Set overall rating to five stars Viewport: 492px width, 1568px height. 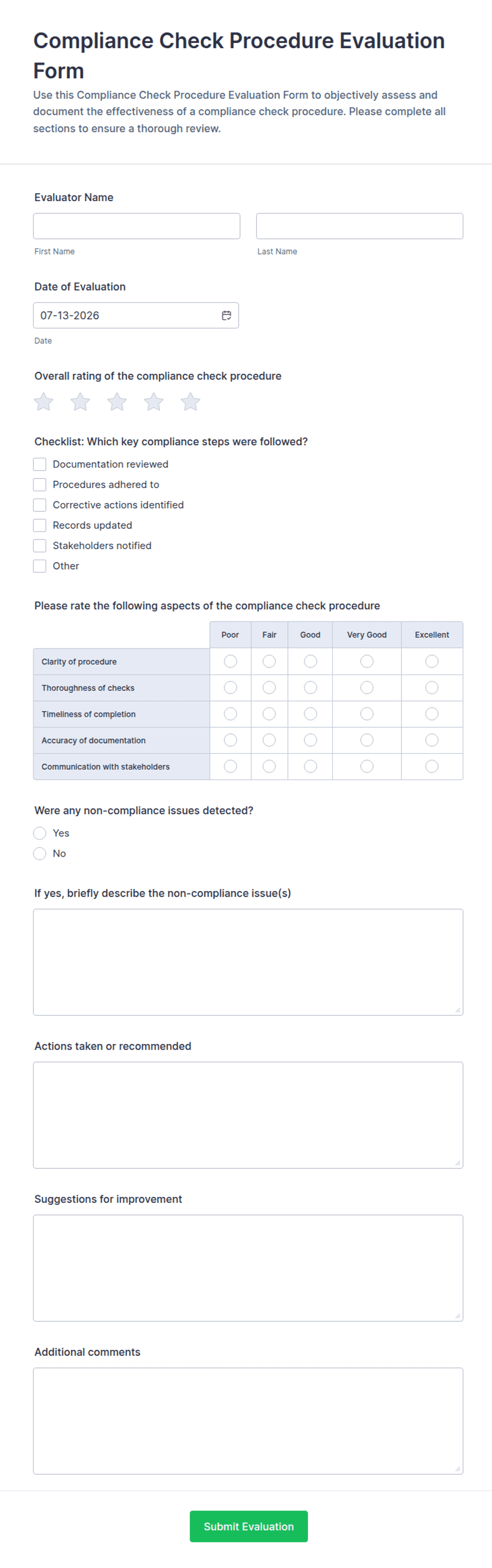[x=190, y=402]
